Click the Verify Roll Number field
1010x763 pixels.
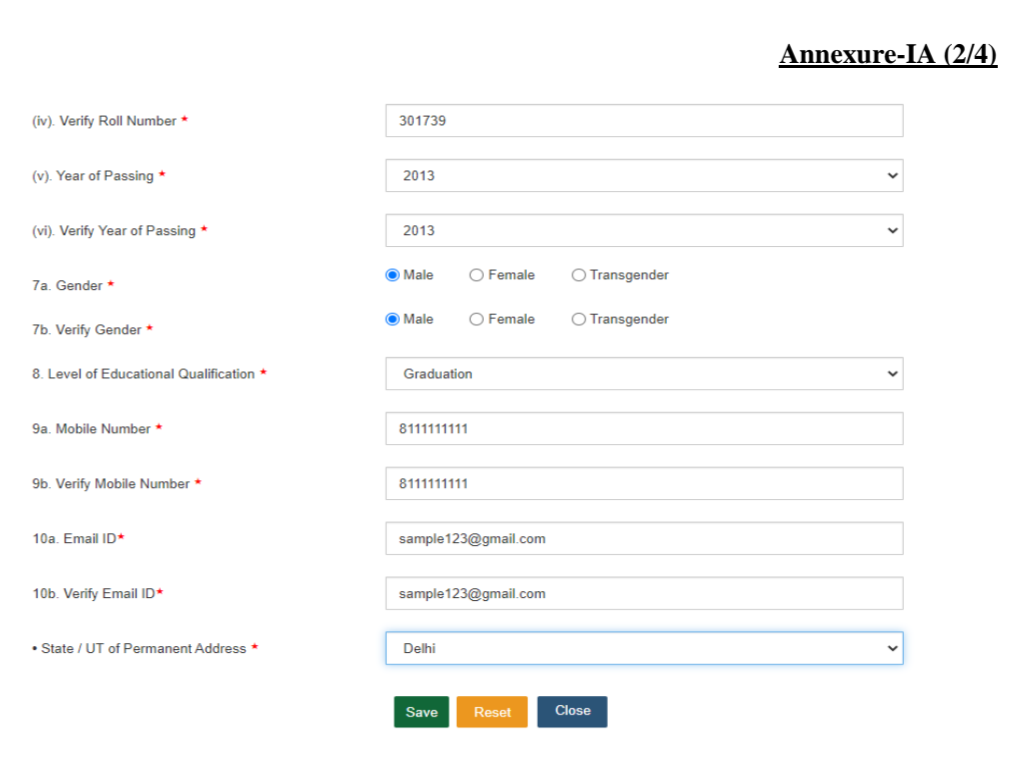pyautogui.click(x=644, y=121)
